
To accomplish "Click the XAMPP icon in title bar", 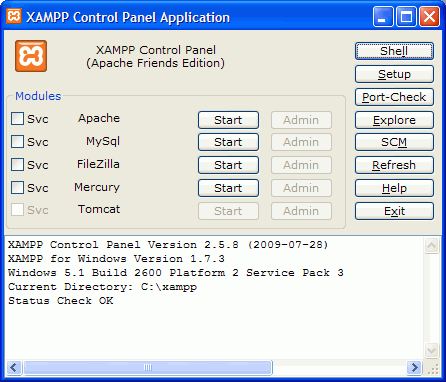I will pos(14,16).
